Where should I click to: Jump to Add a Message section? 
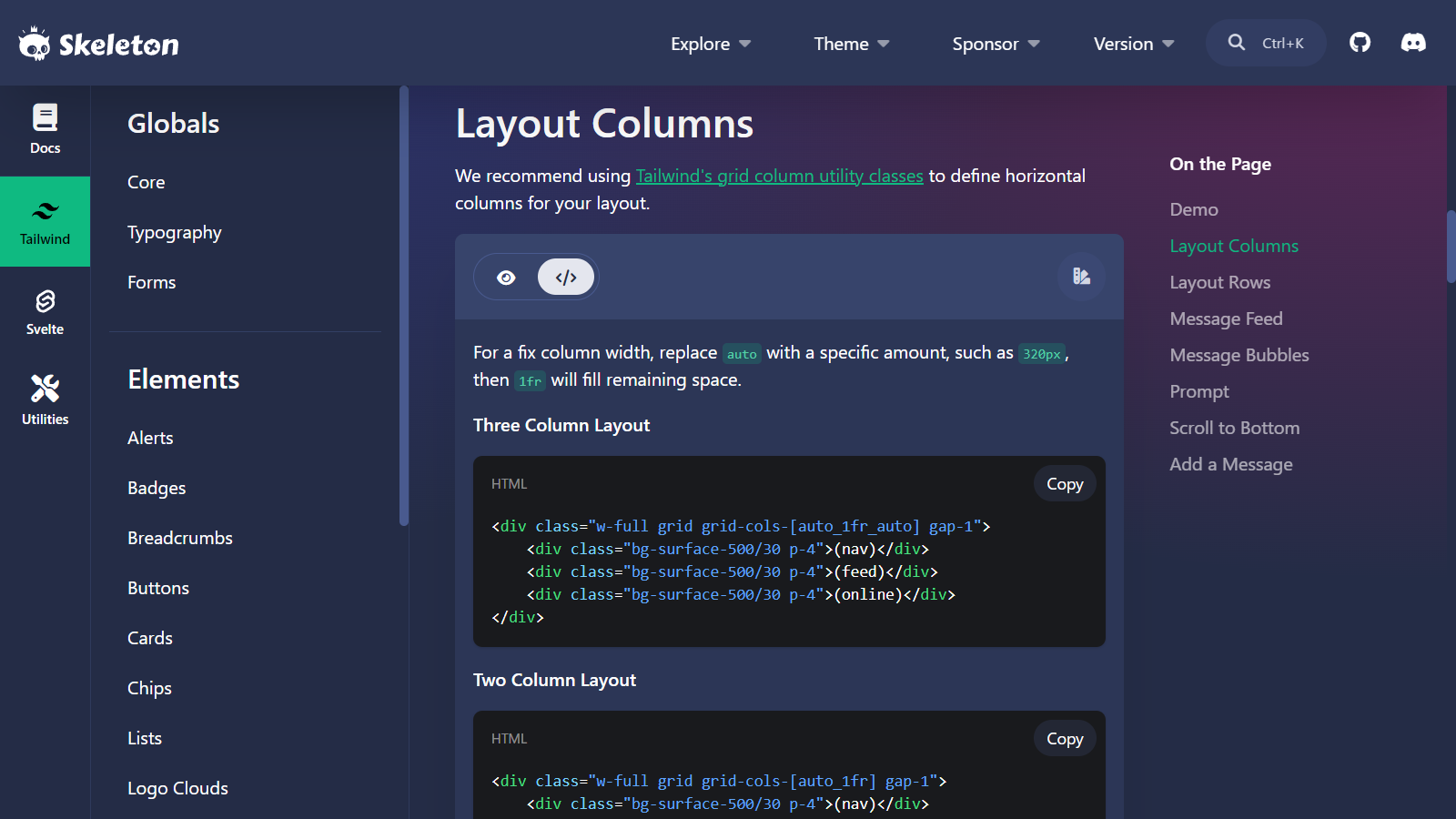[x=1231, y=464]
